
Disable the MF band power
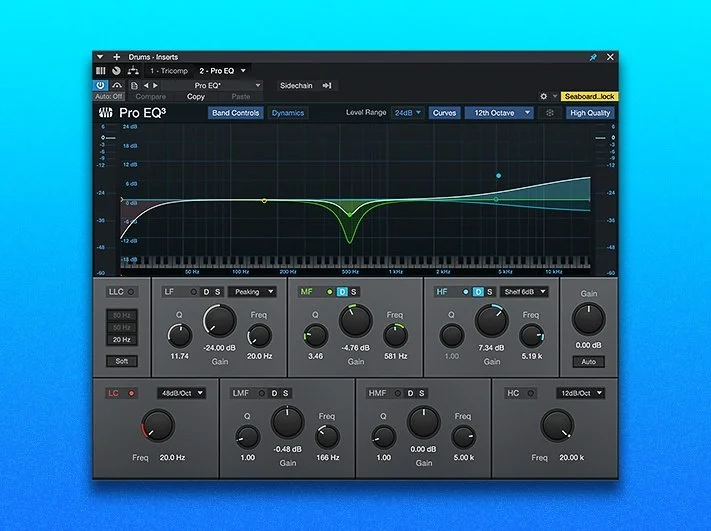(330, 292)
